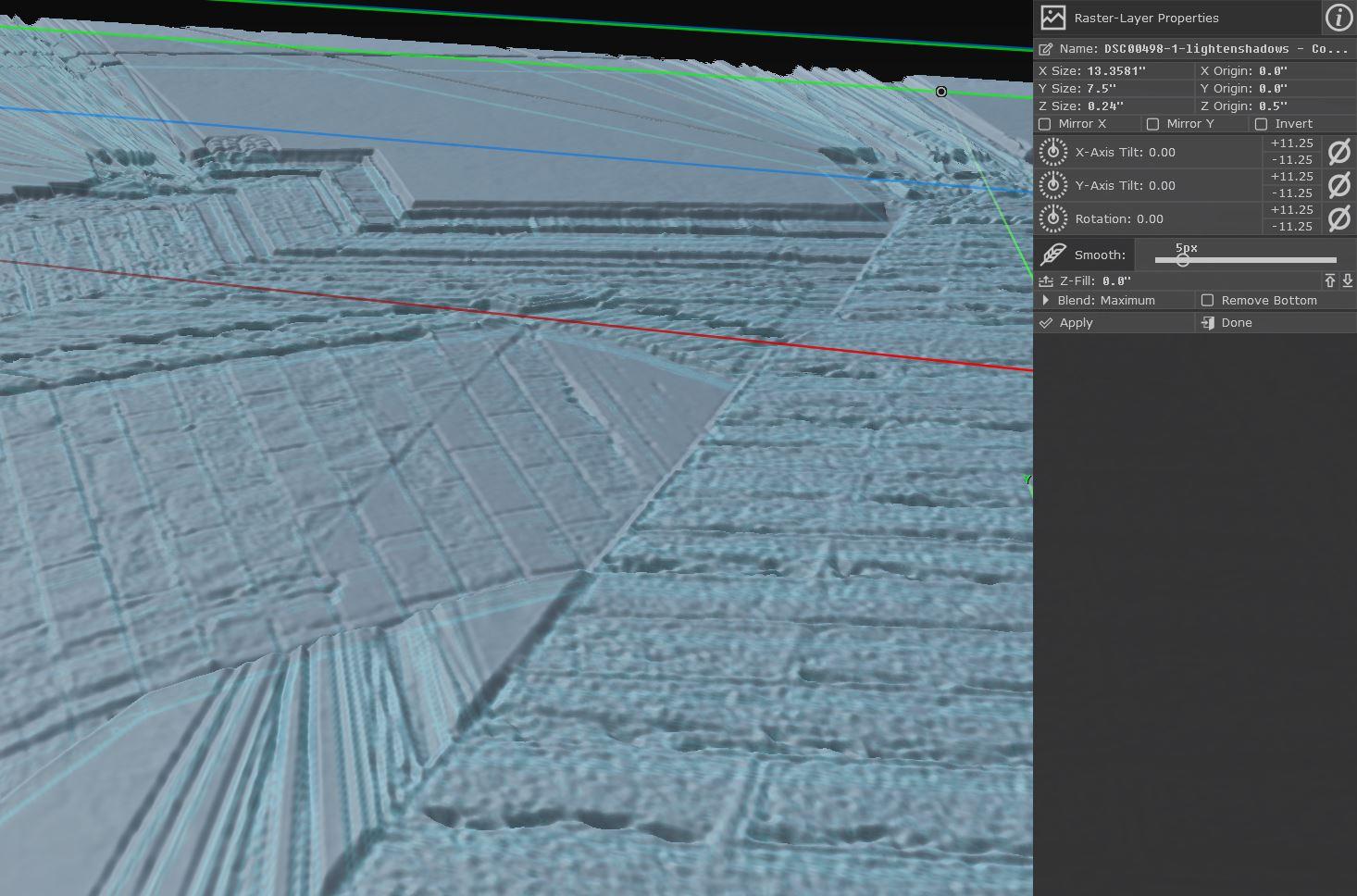Reset Rotation with its zero icon
Screen dimensions: 1357x896
coord(1339,218)
